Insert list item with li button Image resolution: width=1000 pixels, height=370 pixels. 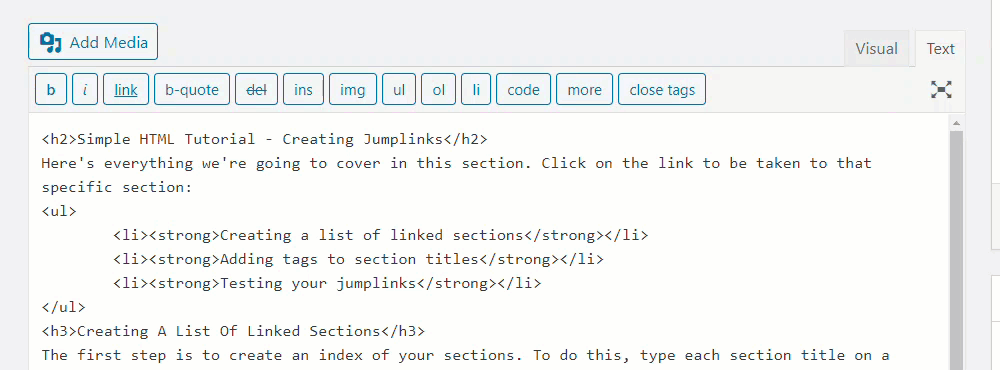click(x=476, y=89)
